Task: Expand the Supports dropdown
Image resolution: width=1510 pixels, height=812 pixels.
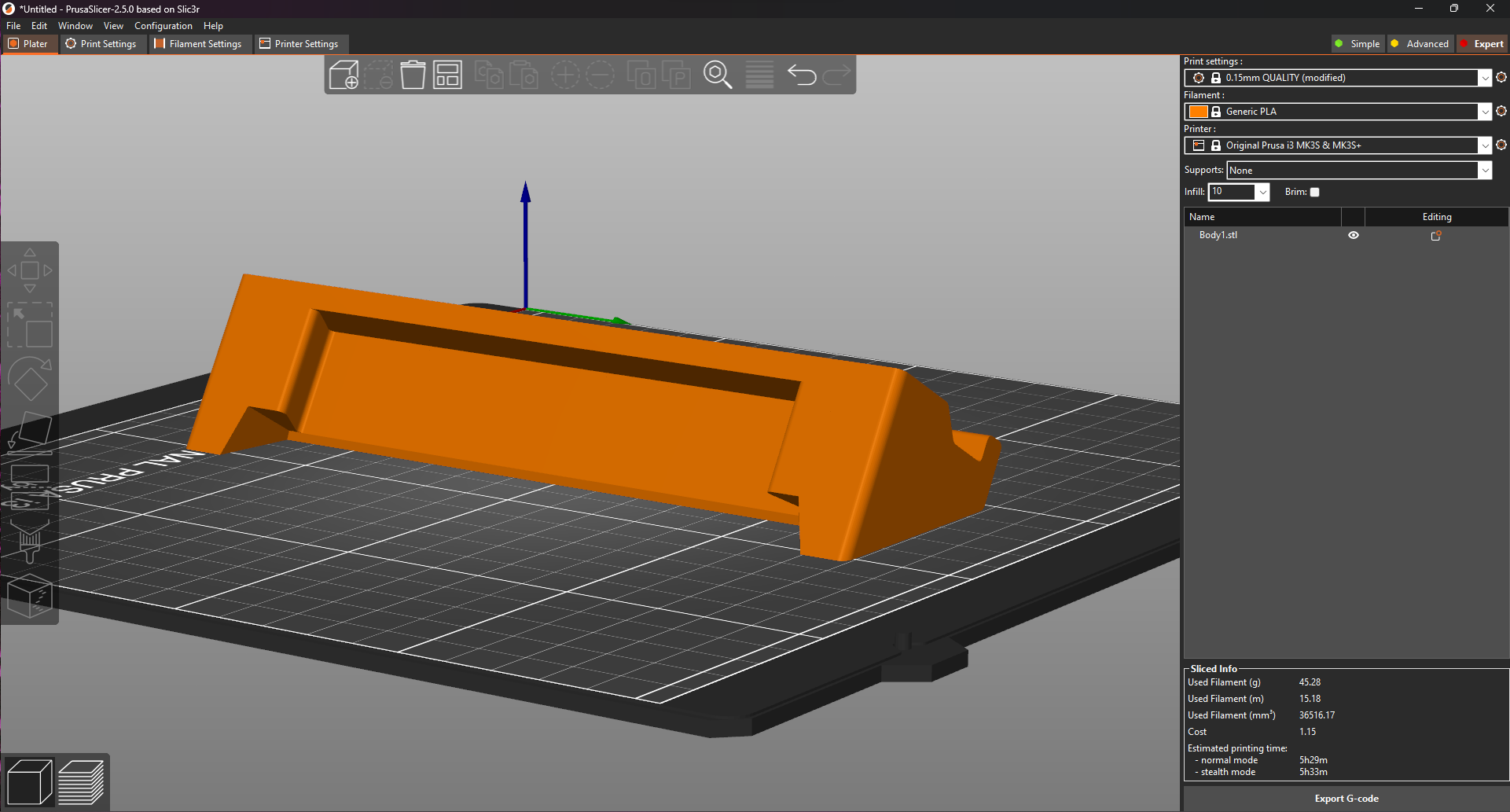Action: pos(1484,171)
